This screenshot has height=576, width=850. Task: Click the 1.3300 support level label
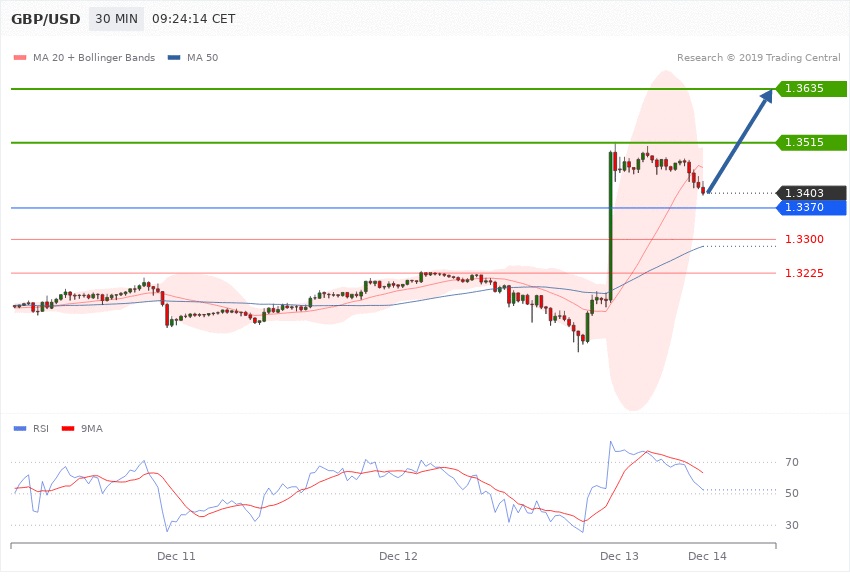[x=804, y=240]
